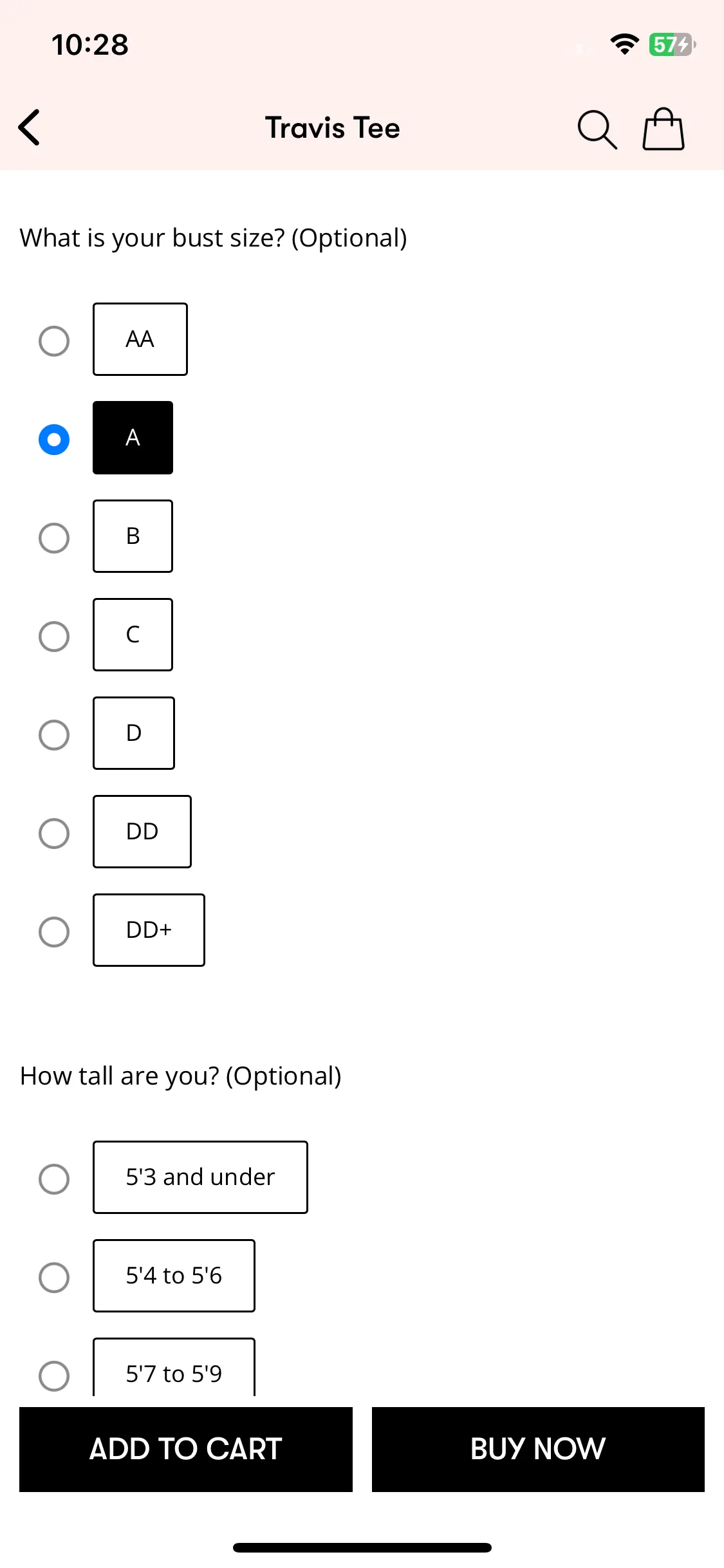This screenshot has height=1568, width=724.
Task: Tap the selected A size box
Action: pos(133,438)
